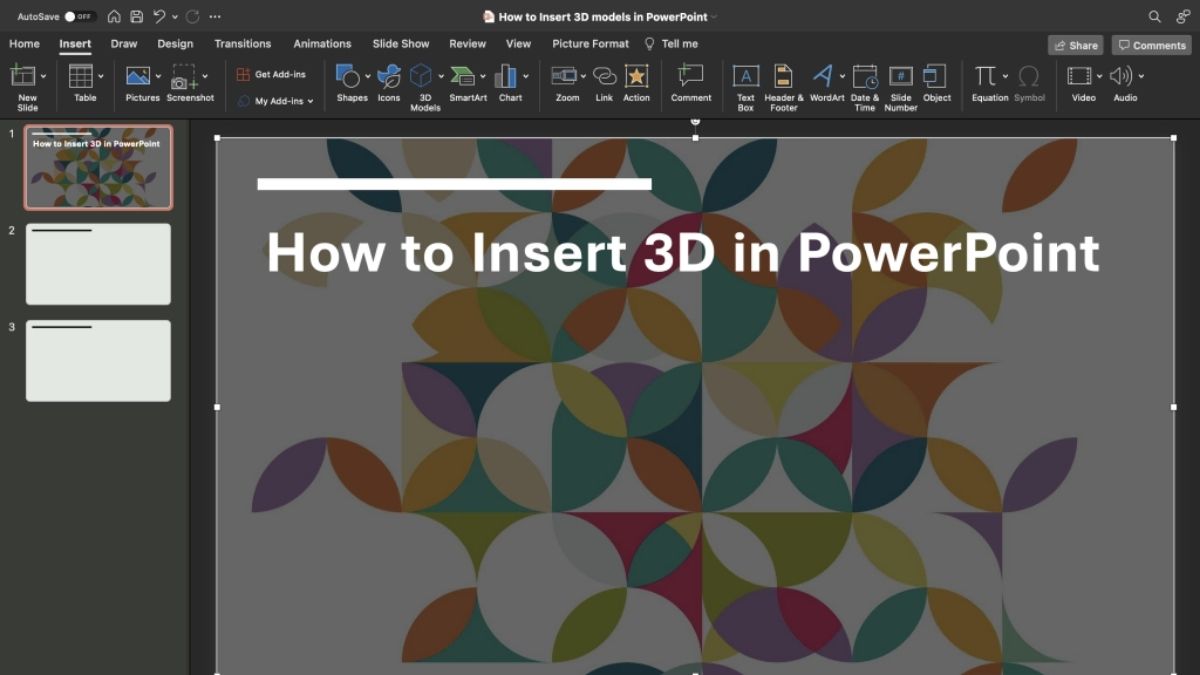Insert a Chart from ribbon
Viewport: 1200px width, 675px height.
coord(507,77)
